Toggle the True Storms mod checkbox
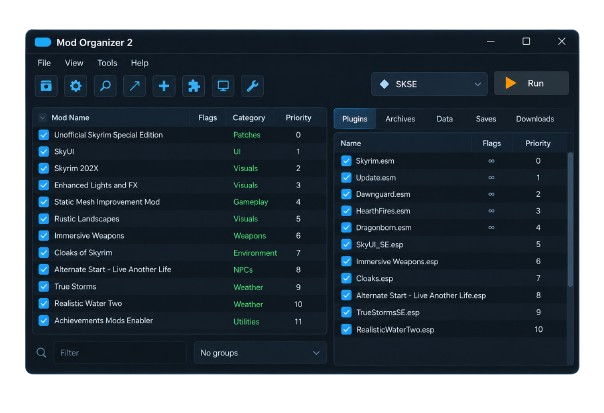The image size is (604, 413). pyautogui.click(x=44, y=287)
